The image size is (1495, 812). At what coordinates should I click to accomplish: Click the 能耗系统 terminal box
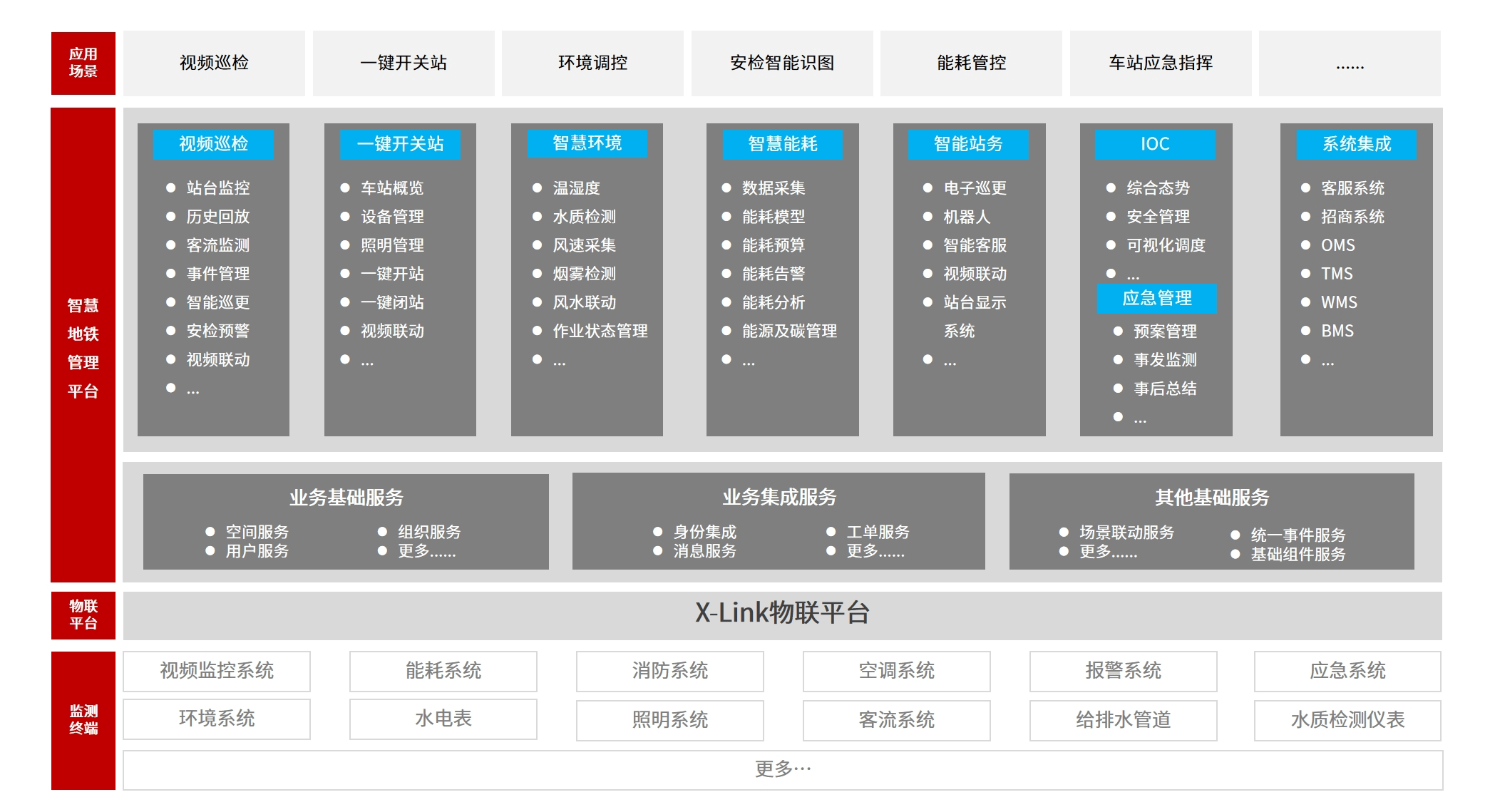443,671
